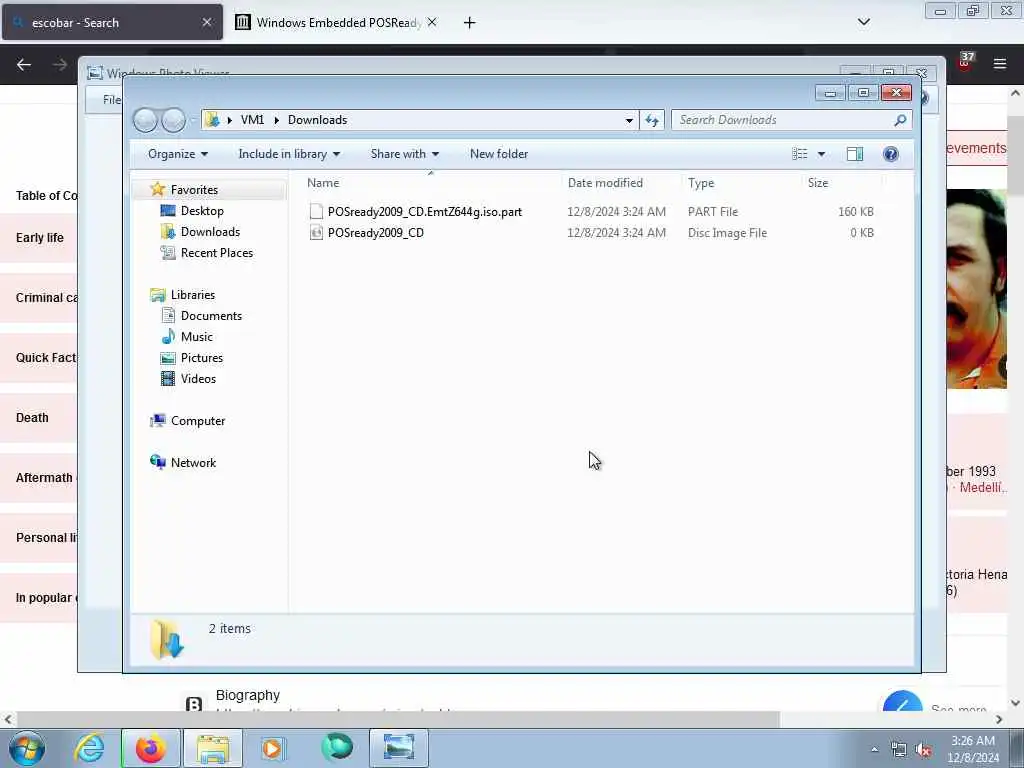This screenshot has width=1024, height=768.
Task: Open Windows Media Player from taskbar
Action: (274, 748)
